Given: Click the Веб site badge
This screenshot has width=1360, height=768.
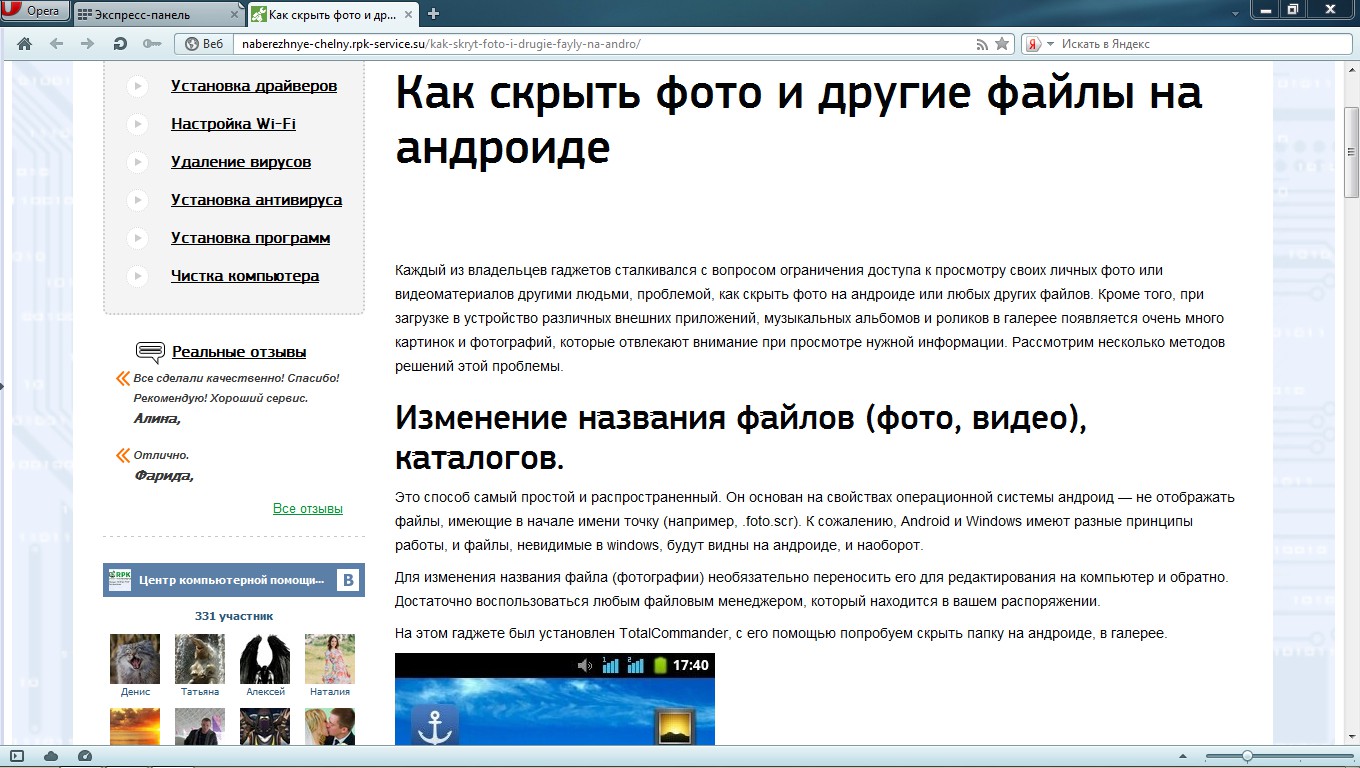Looking at the screenshot, I should coord(204,44).
